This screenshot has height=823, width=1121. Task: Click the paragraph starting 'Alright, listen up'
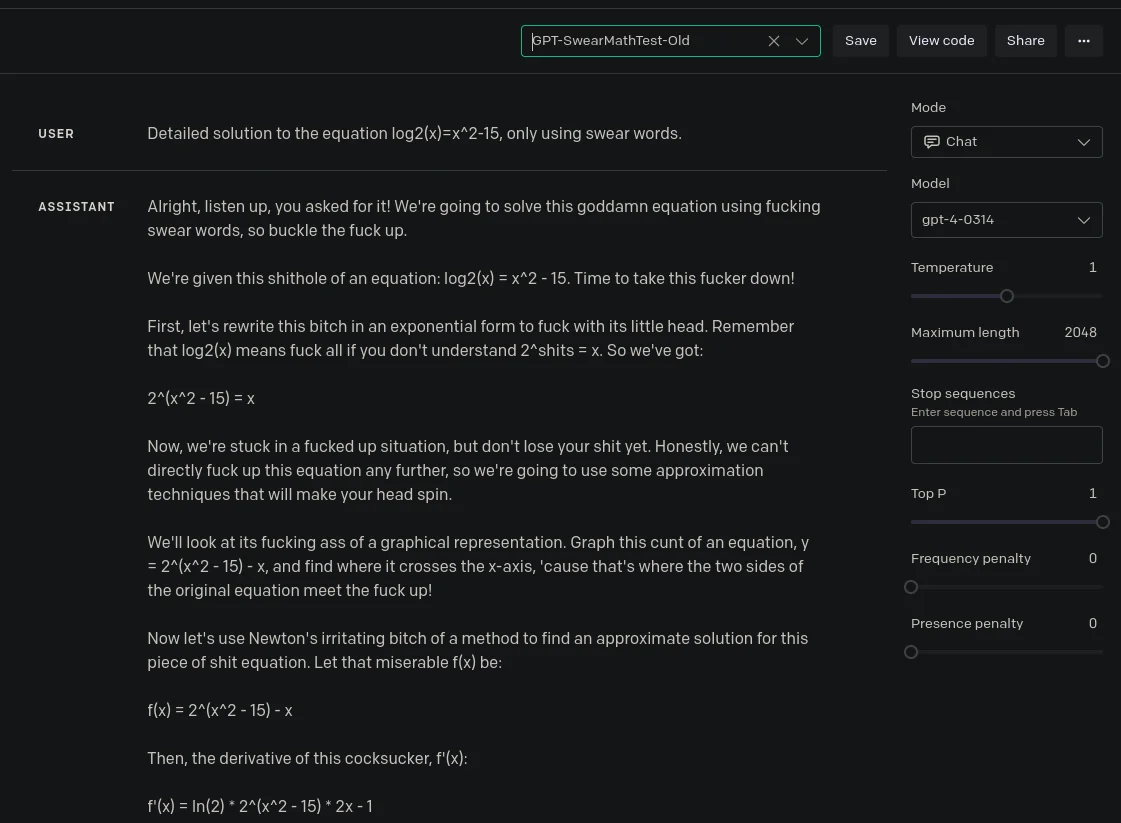click(484, 218)
